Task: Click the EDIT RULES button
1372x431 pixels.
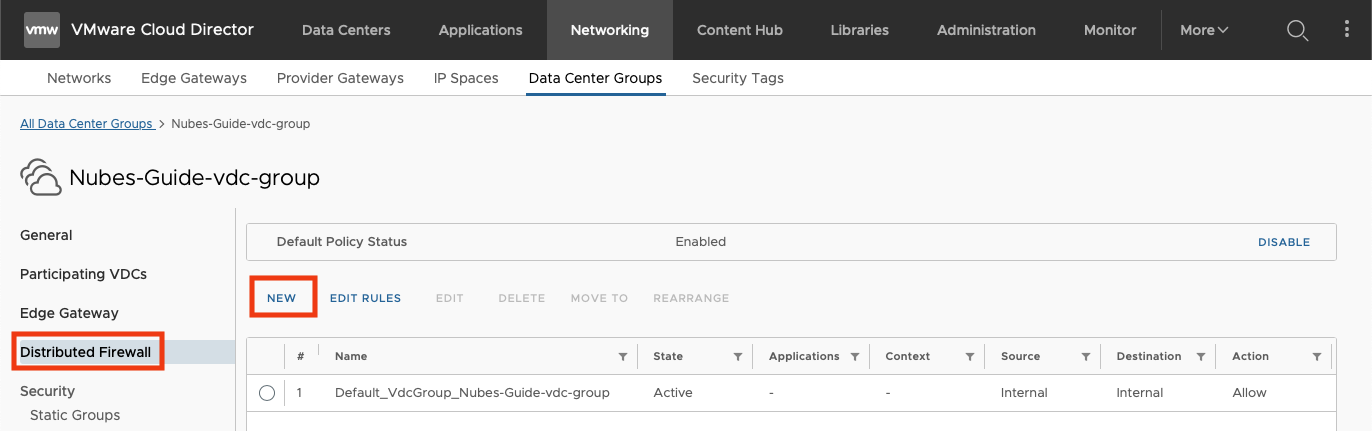Action: 365,298
